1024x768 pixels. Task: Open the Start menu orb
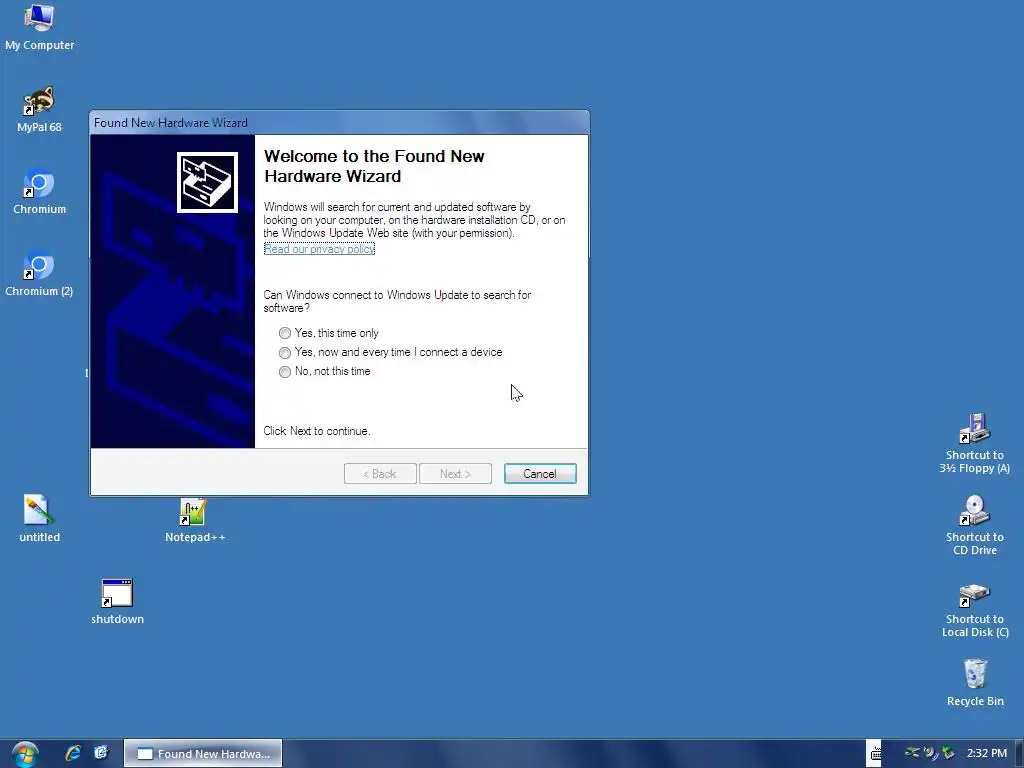25,754
